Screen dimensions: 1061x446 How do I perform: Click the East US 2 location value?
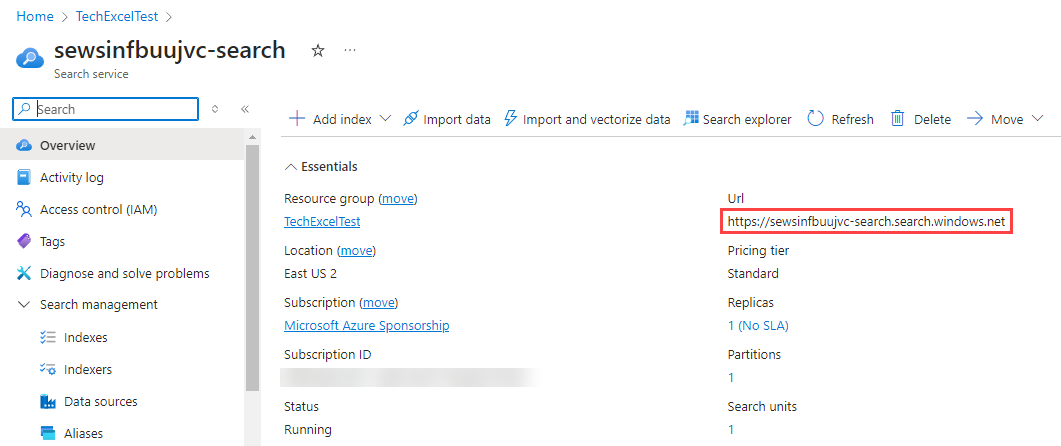tap(310, 273)
